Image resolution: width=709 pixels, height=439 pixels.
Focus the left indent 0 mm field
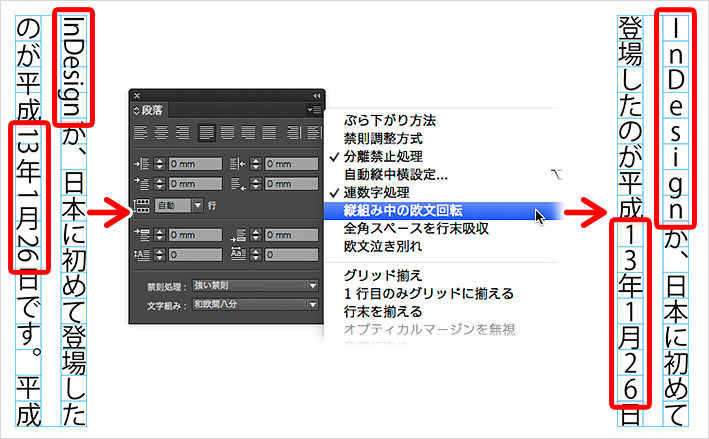click(x=195, y=163)
